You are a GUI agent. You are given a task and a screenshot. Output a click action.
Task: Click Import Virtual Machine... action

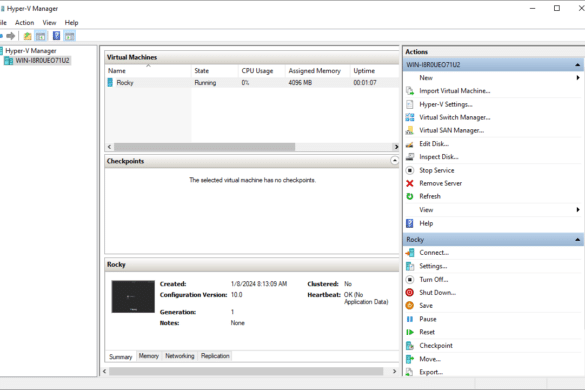coord(454,91)
